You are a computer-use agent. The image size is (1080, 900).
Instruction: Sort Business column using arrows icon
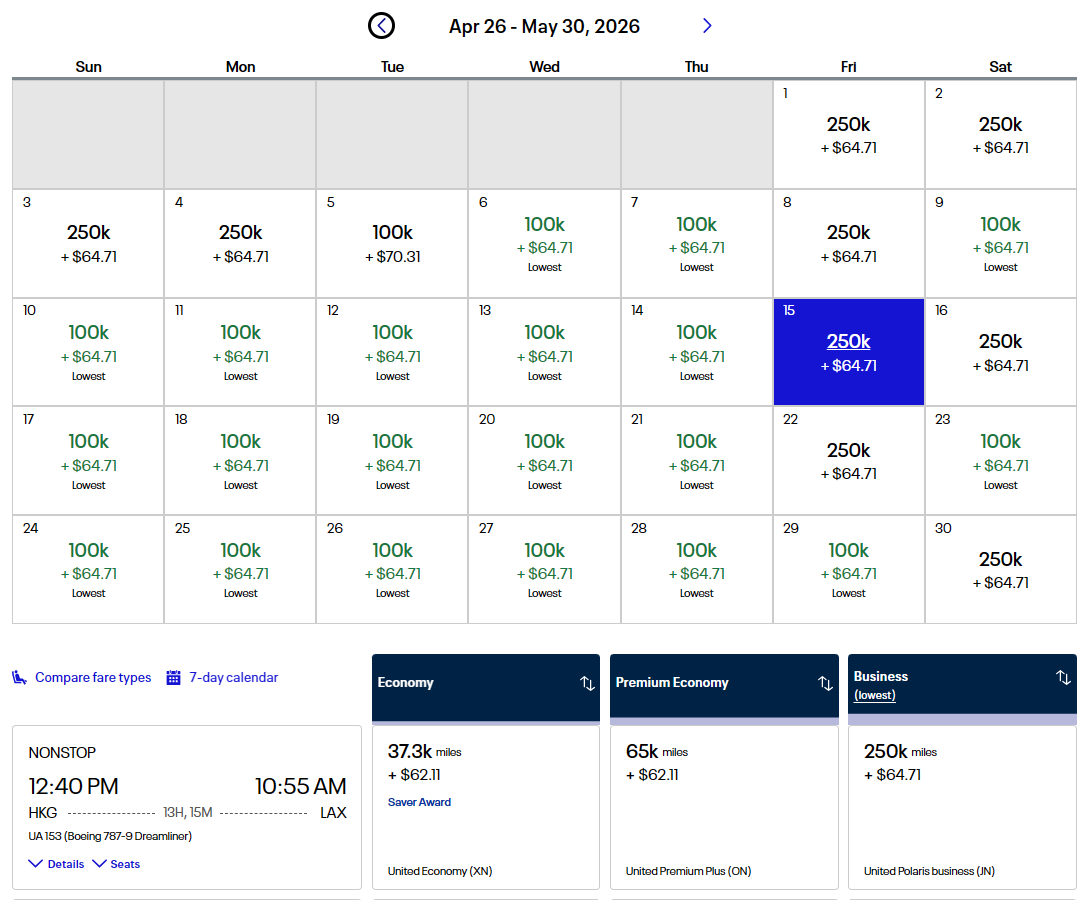click(1063, 678)
